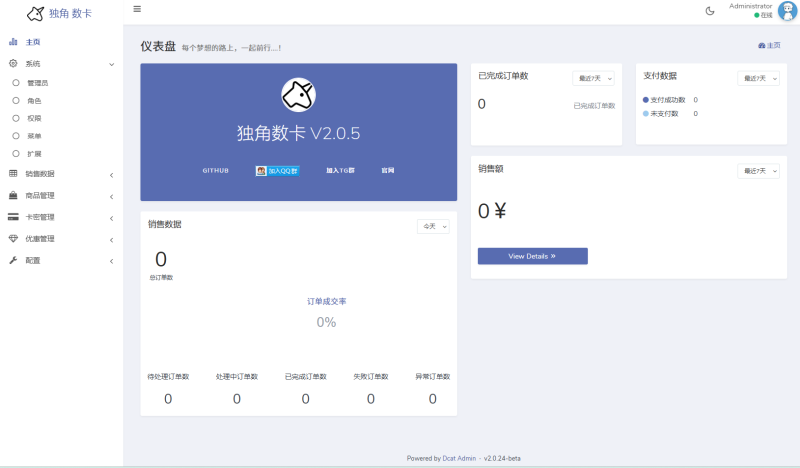Expand the 优惠管理 sidebar chevron
Image resolution: width=800 pixels, height=468 pixels.
pyautogui.click(x=111, y=240)
